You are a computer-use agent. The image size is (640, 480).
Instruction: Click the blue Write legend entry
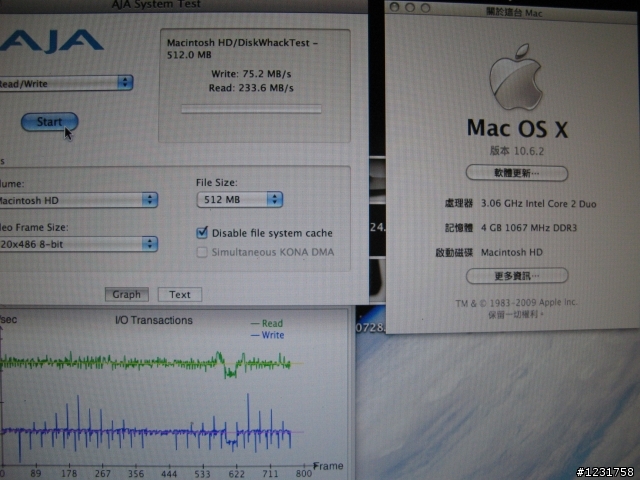coord(267,335)
